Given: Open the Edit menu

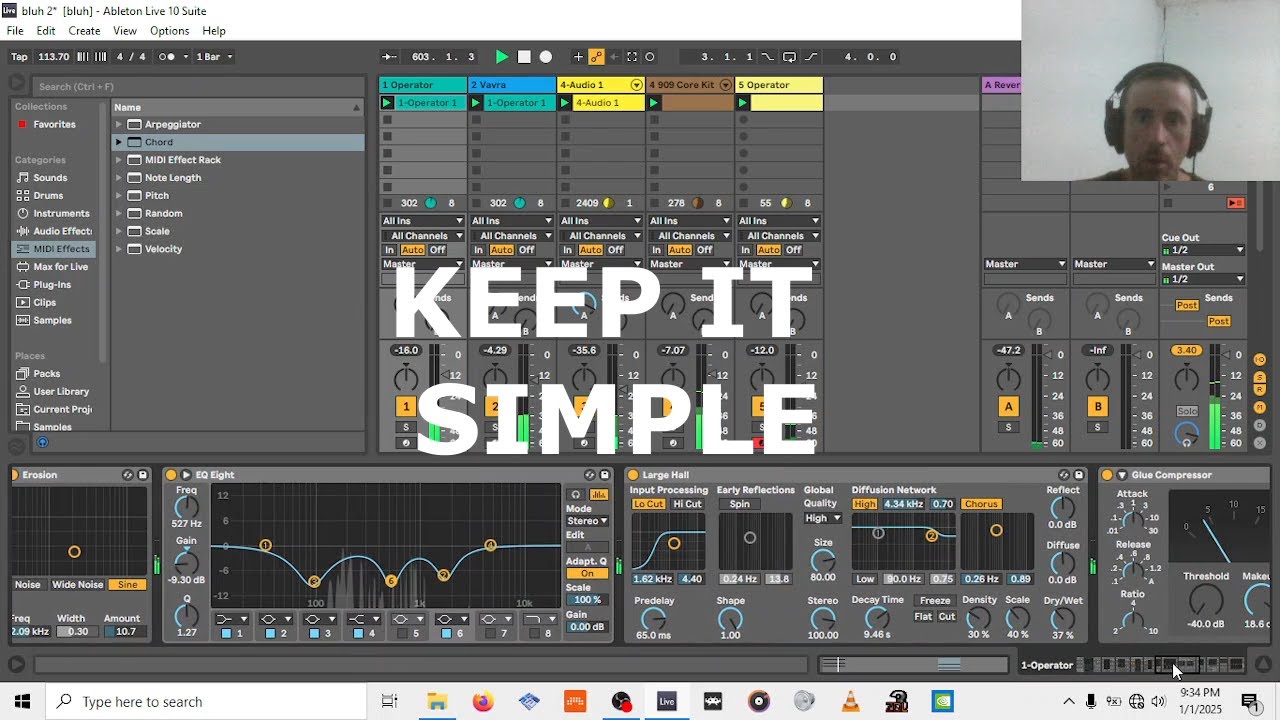Looking at the screenshot, I should coord(46,31).
